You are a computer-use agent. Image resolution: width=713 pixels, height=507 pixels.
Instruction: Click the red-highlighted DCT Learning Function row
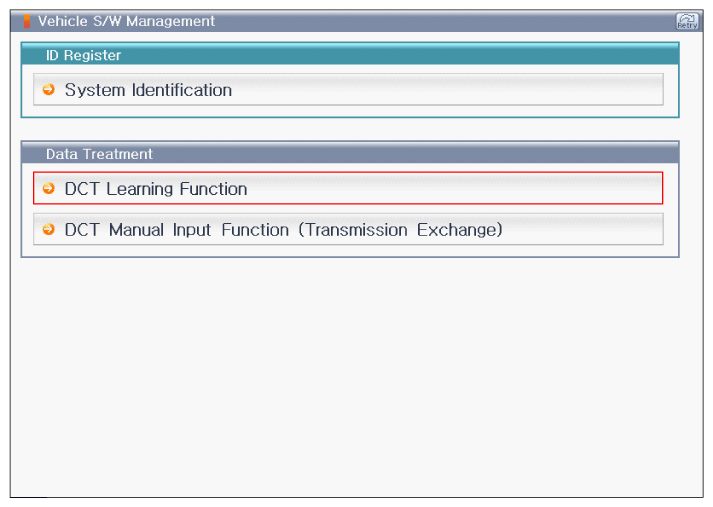pyautogui.click(x=348, y=188)
